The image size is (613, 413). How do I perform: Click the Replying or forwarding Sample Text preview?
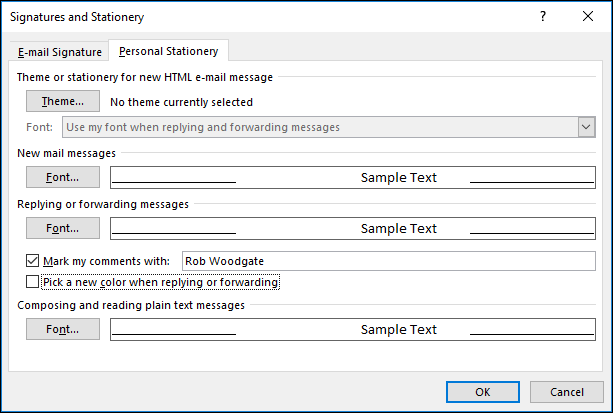point(398,228)
